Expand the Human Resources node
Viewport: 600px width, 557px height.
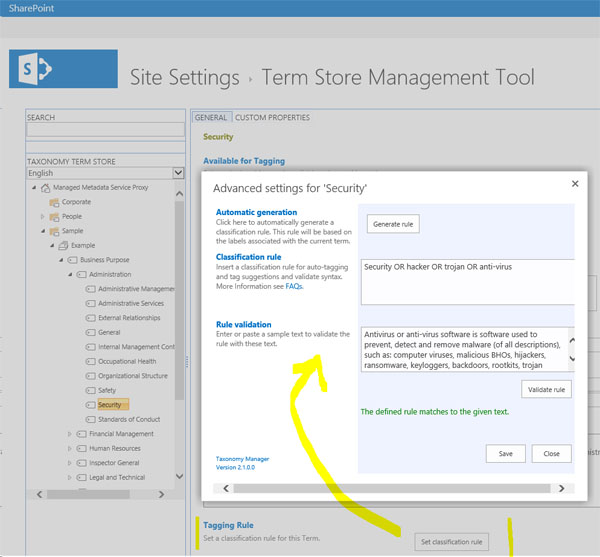(x=70, y=448)
